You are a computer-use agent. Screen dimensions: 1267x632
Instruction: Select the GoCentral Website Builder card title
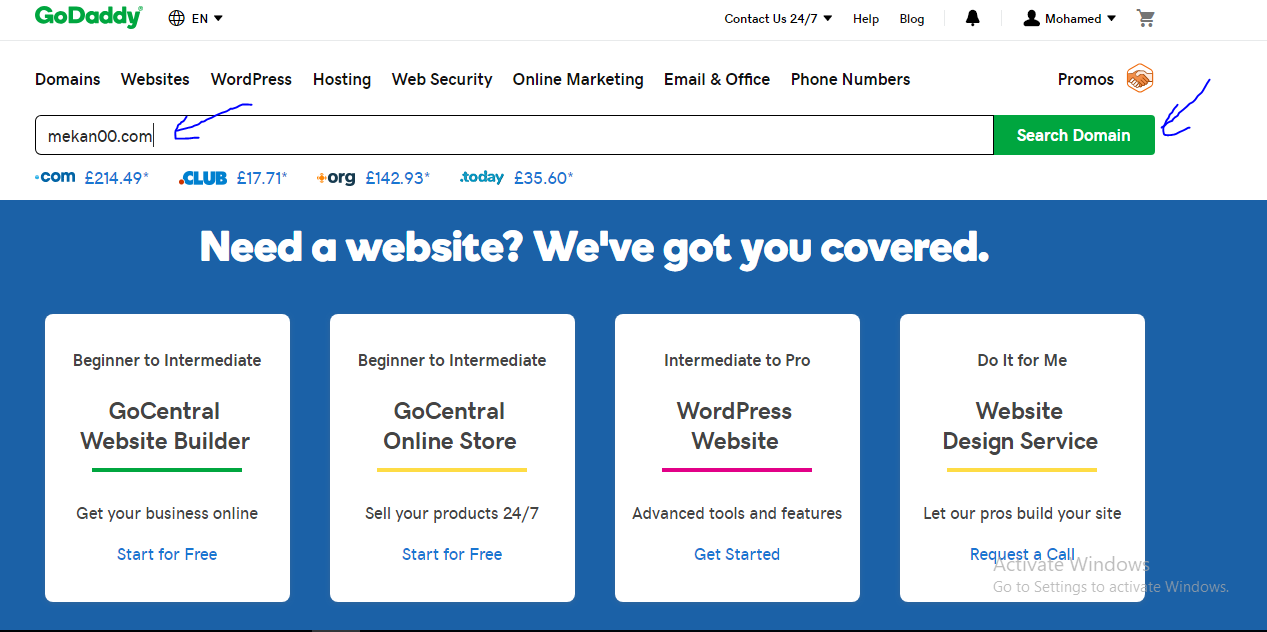(x=165, y=426)
